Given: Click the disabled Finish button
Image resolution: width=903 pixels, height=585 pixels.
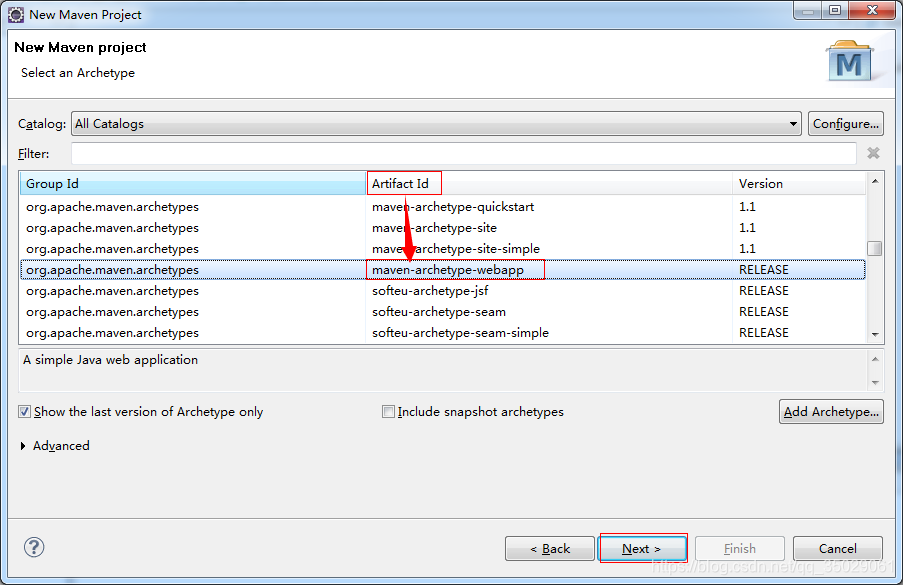Looking at the screenshot, I should point(739,549).
